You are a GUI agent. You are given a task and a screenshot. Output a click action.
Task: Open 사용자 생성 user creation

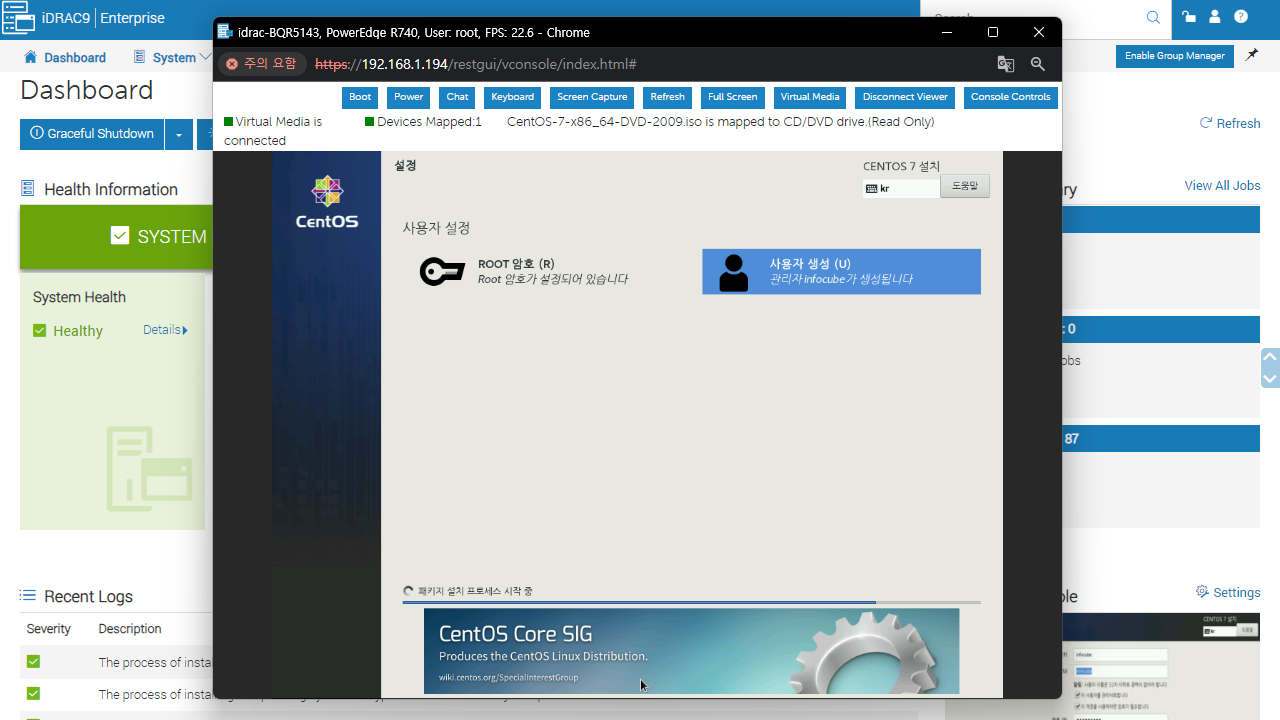pos(841,272)
